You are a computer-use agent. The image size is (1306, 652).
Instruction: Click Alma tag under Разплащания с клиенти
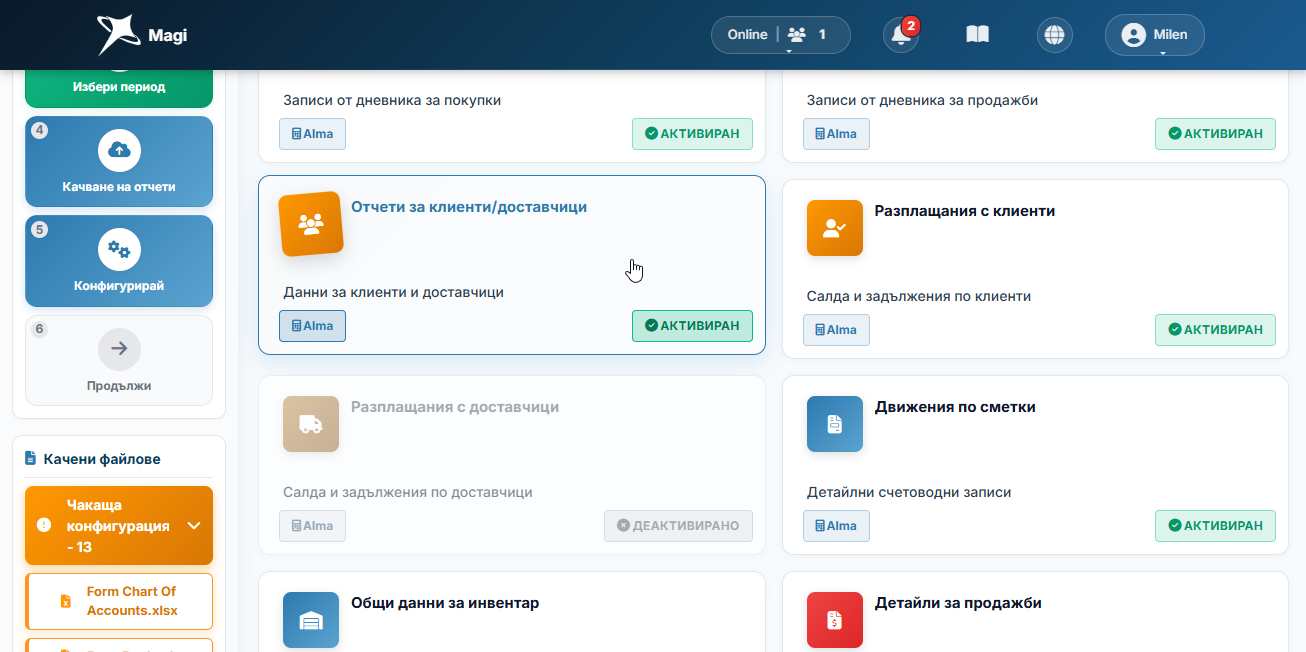pos(836,330)
